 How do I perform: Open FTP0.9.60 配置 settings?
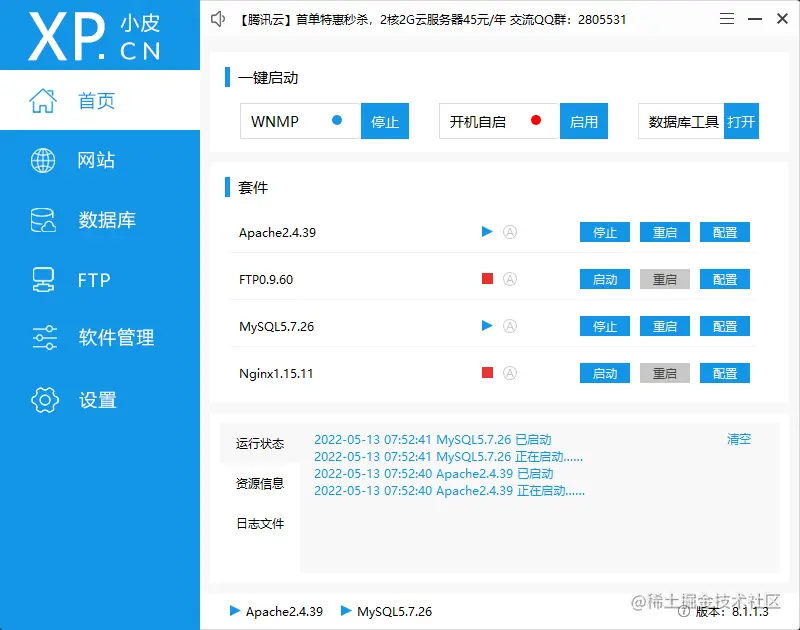[724, 279]
